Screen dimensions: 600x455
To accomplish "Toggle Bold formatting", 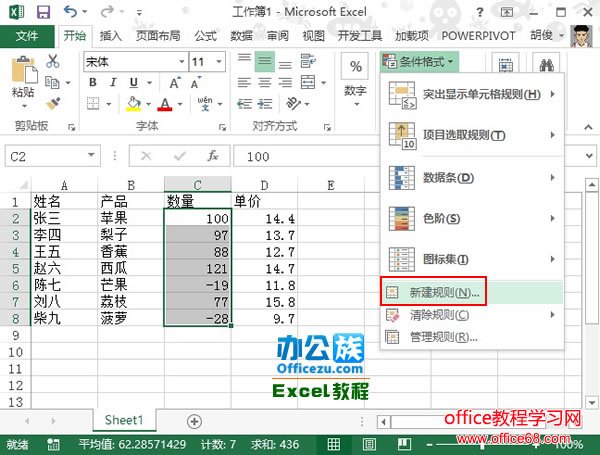I will pos(93,83).
